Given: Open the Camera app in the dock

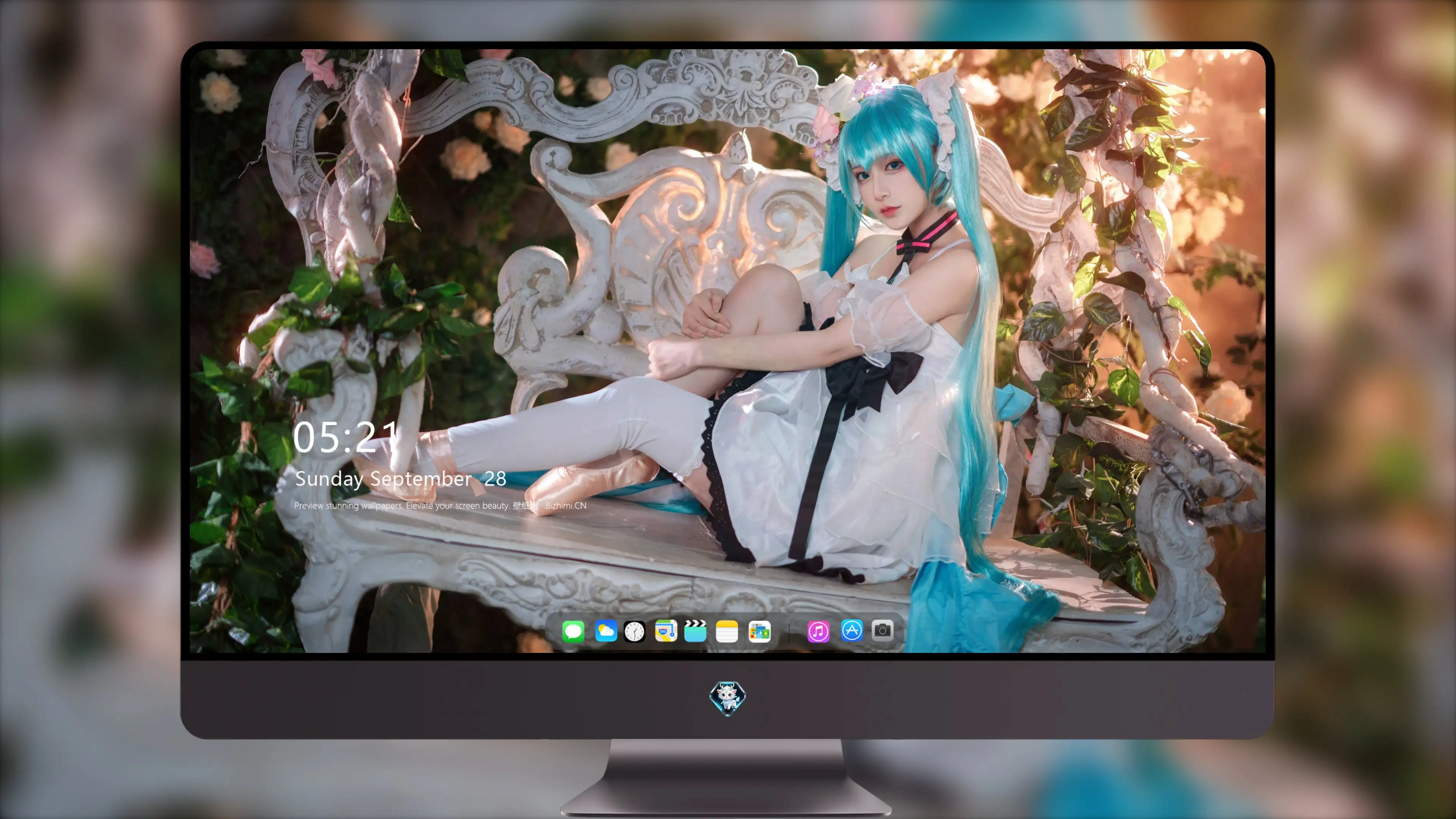Looking at the screenshot, I should click(x=882, y=630).
